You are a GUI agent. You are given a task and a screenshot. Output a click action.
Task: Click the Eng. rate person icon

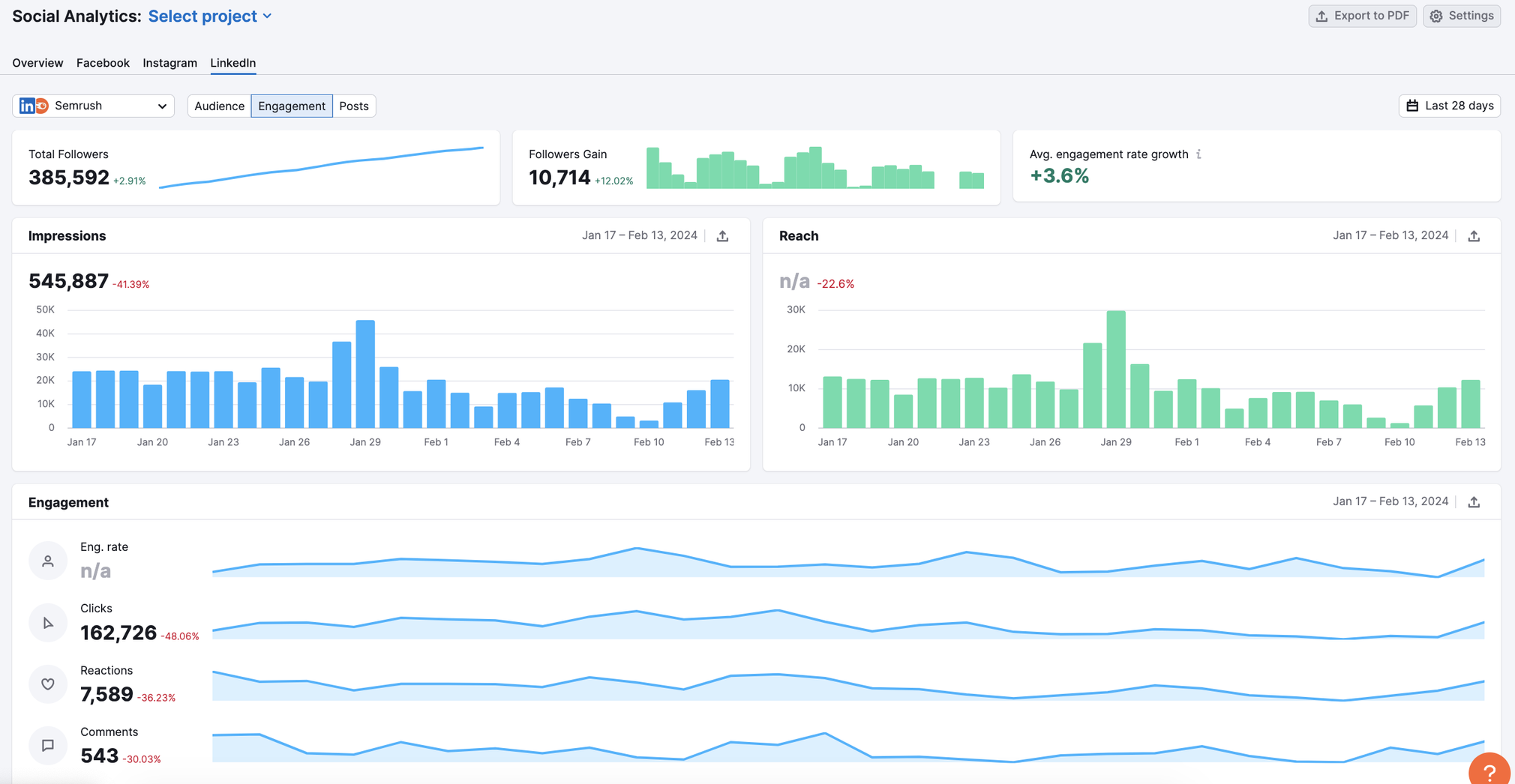48,561
